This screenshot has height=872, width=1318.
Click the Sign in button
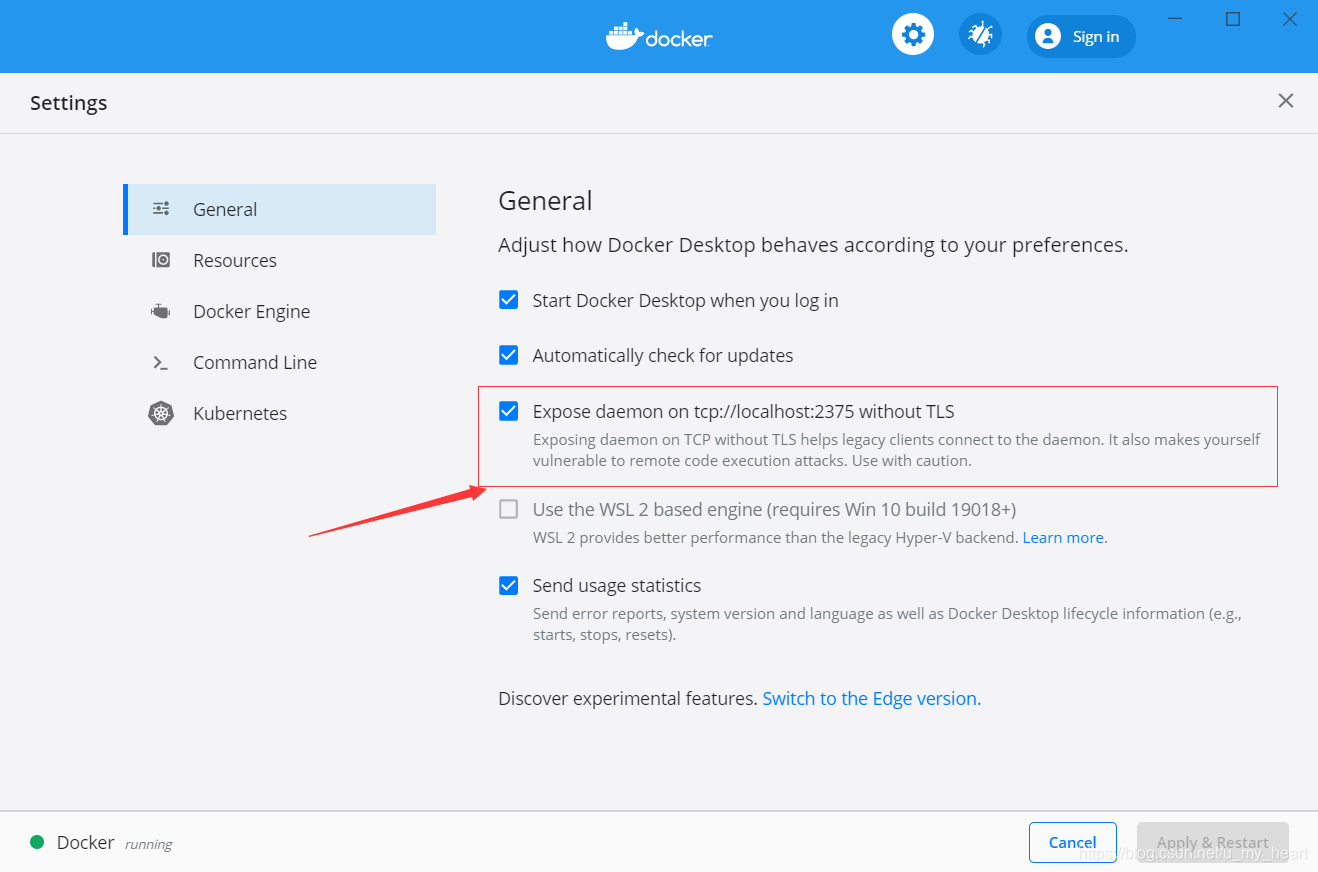[x=1081, y=36]
